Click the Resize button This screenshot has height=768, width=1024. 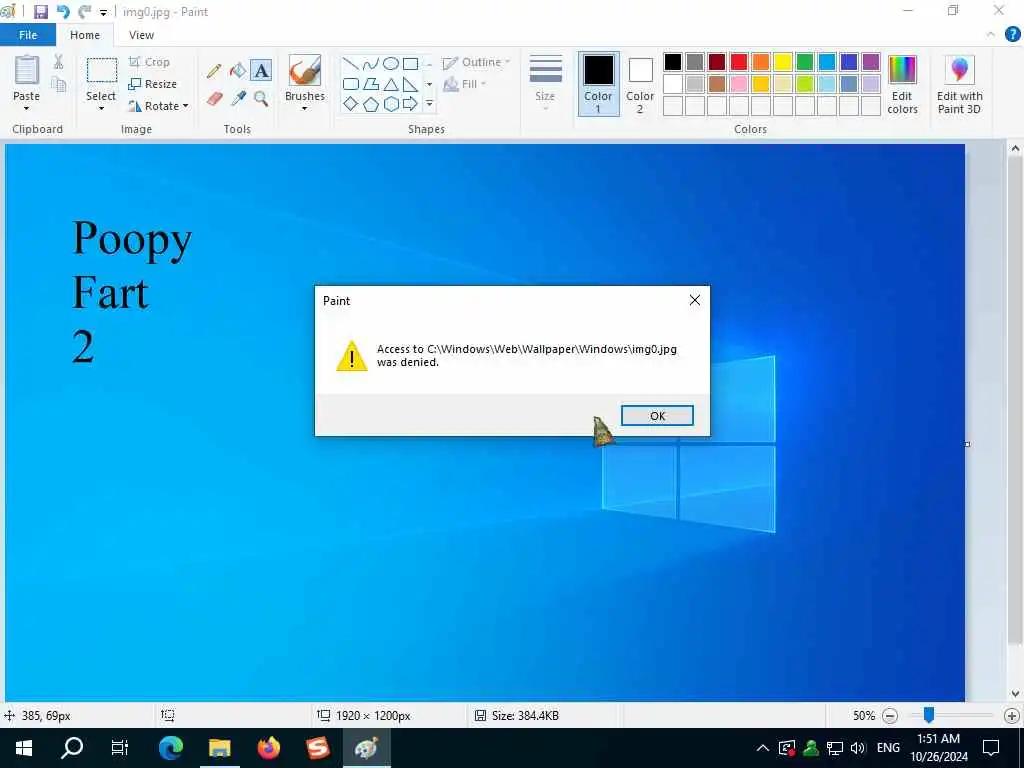153,84
